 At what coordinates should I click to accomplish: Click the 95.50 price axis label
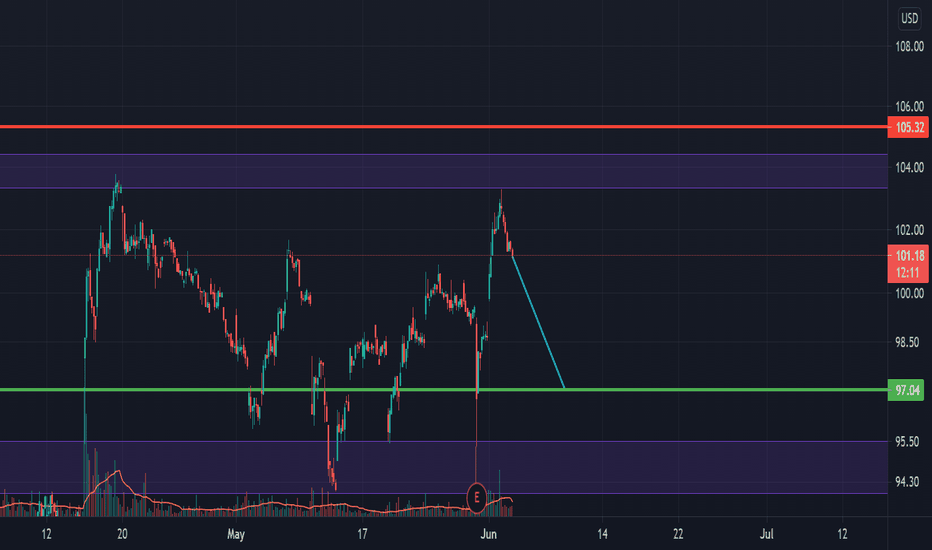click(907, 442)
